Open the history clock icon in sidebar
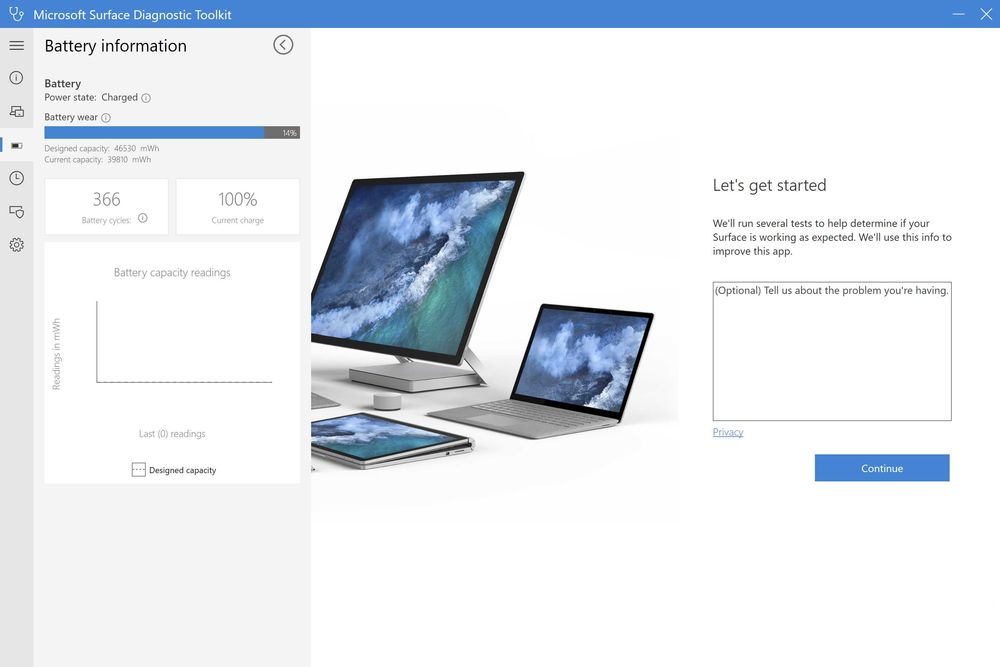Screen dimensions: 1000x667 click(x=17, y=178)
